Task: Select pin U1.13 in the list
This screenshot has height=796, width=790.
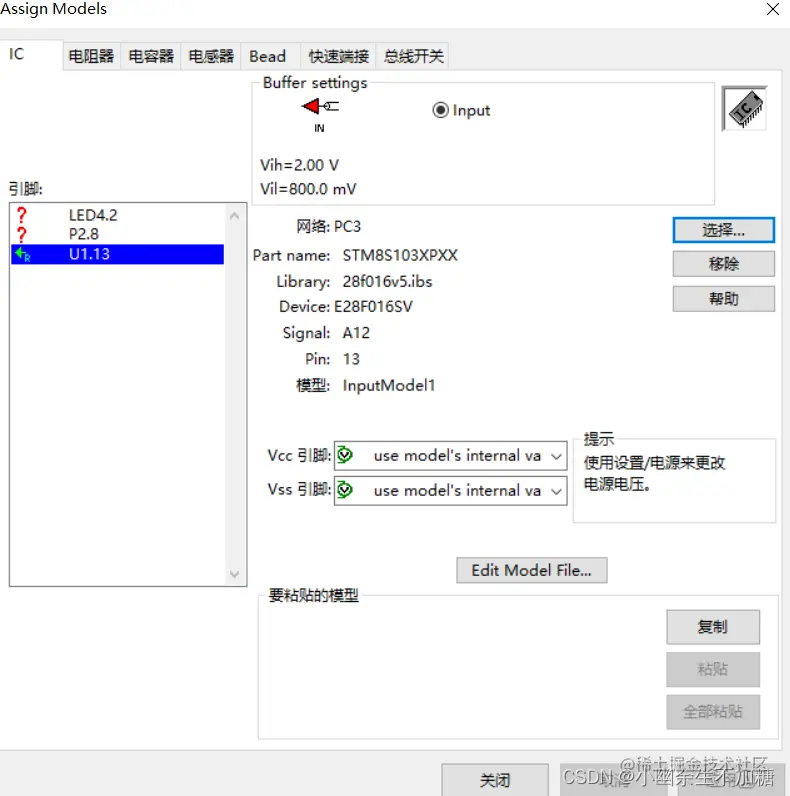Action: tap(117, 254)
